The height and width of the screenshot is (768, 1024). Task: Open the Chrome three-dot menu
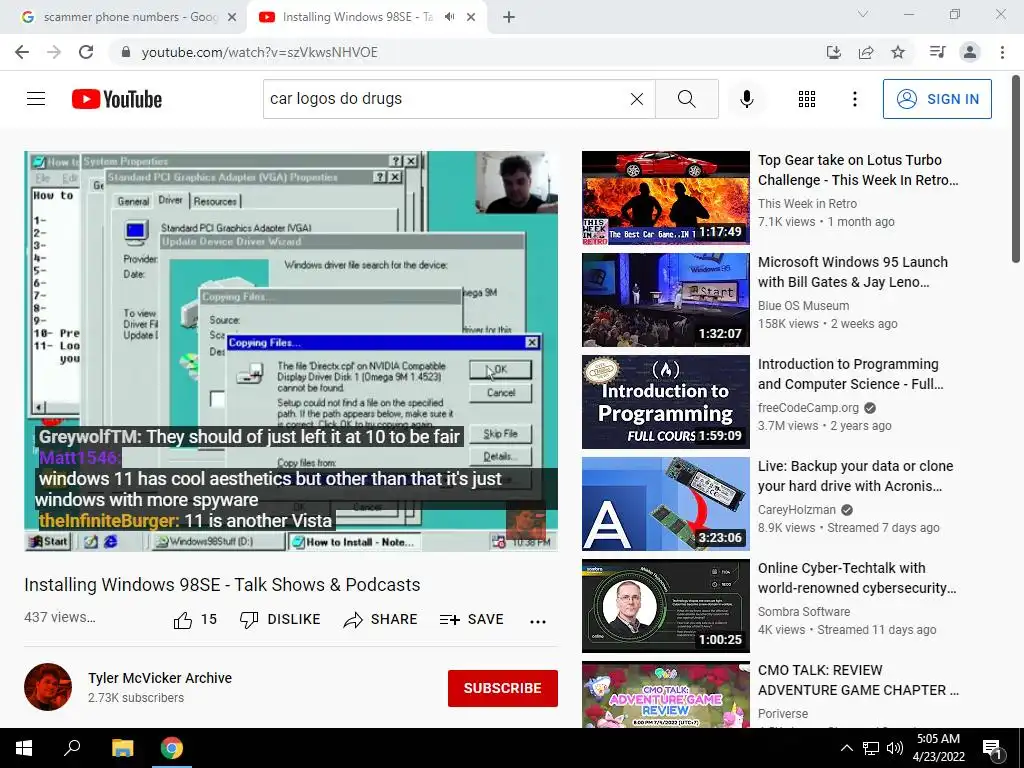pyautogui.click(x=1002, y=52)
